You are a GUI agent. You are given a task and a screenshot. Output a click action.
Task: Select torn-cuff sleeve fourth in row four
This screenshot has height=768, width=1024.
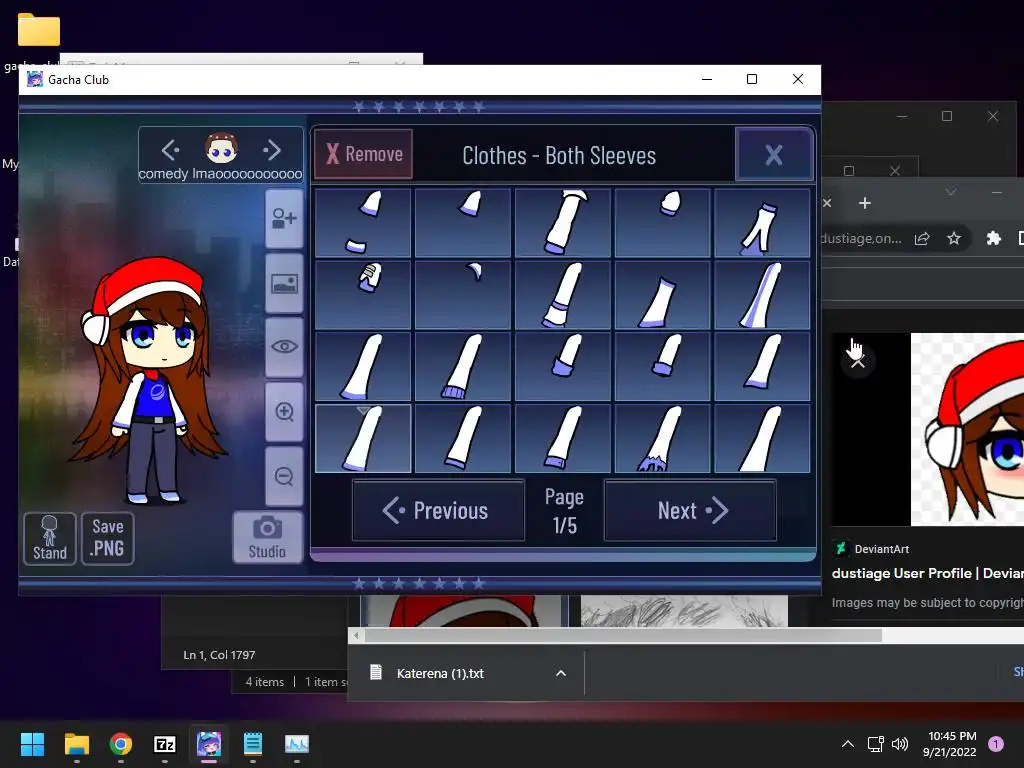pos(663,438)
